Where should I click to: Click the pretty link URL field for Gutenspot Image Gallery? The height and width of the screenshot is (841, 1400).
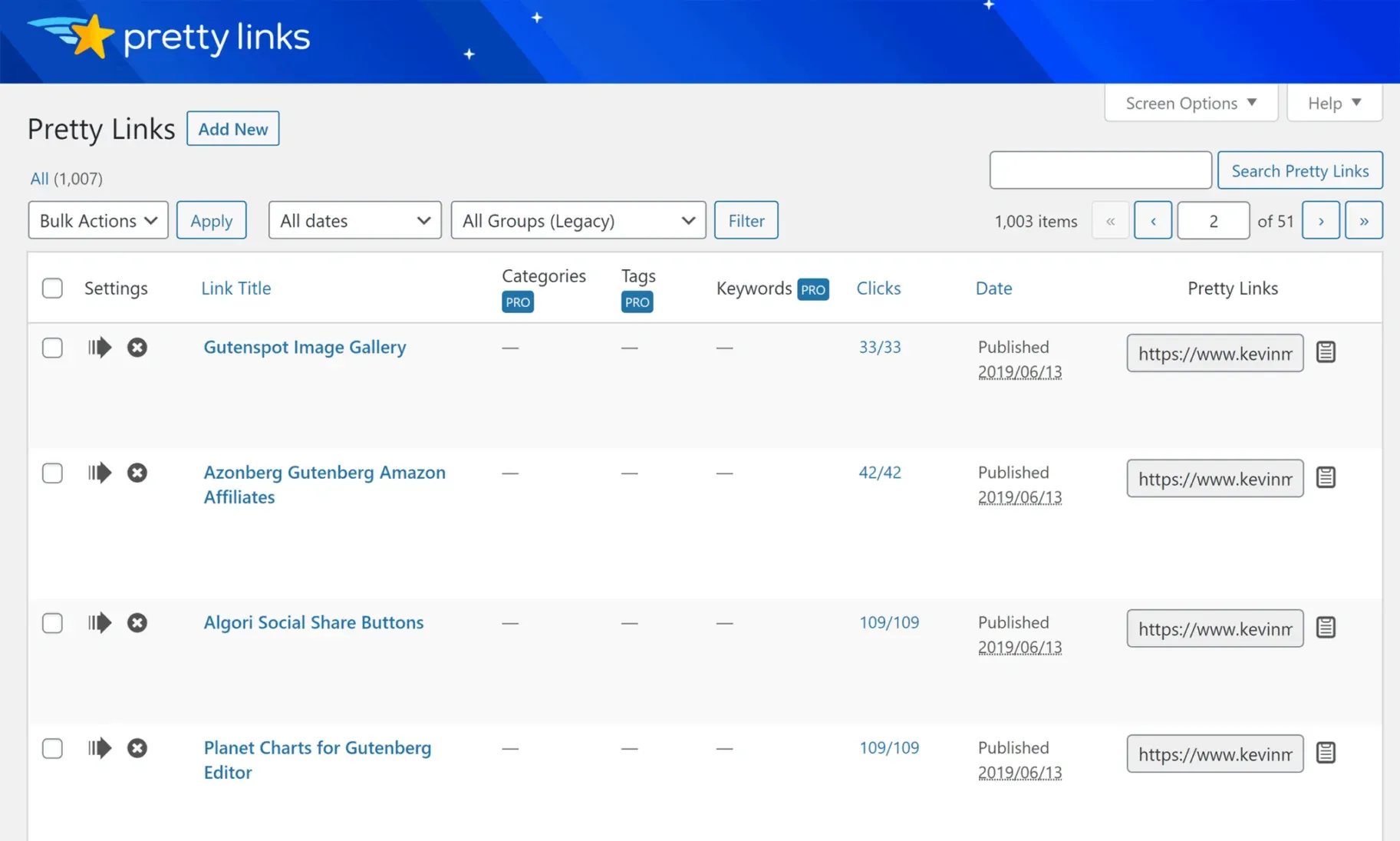coord(1215,353)
